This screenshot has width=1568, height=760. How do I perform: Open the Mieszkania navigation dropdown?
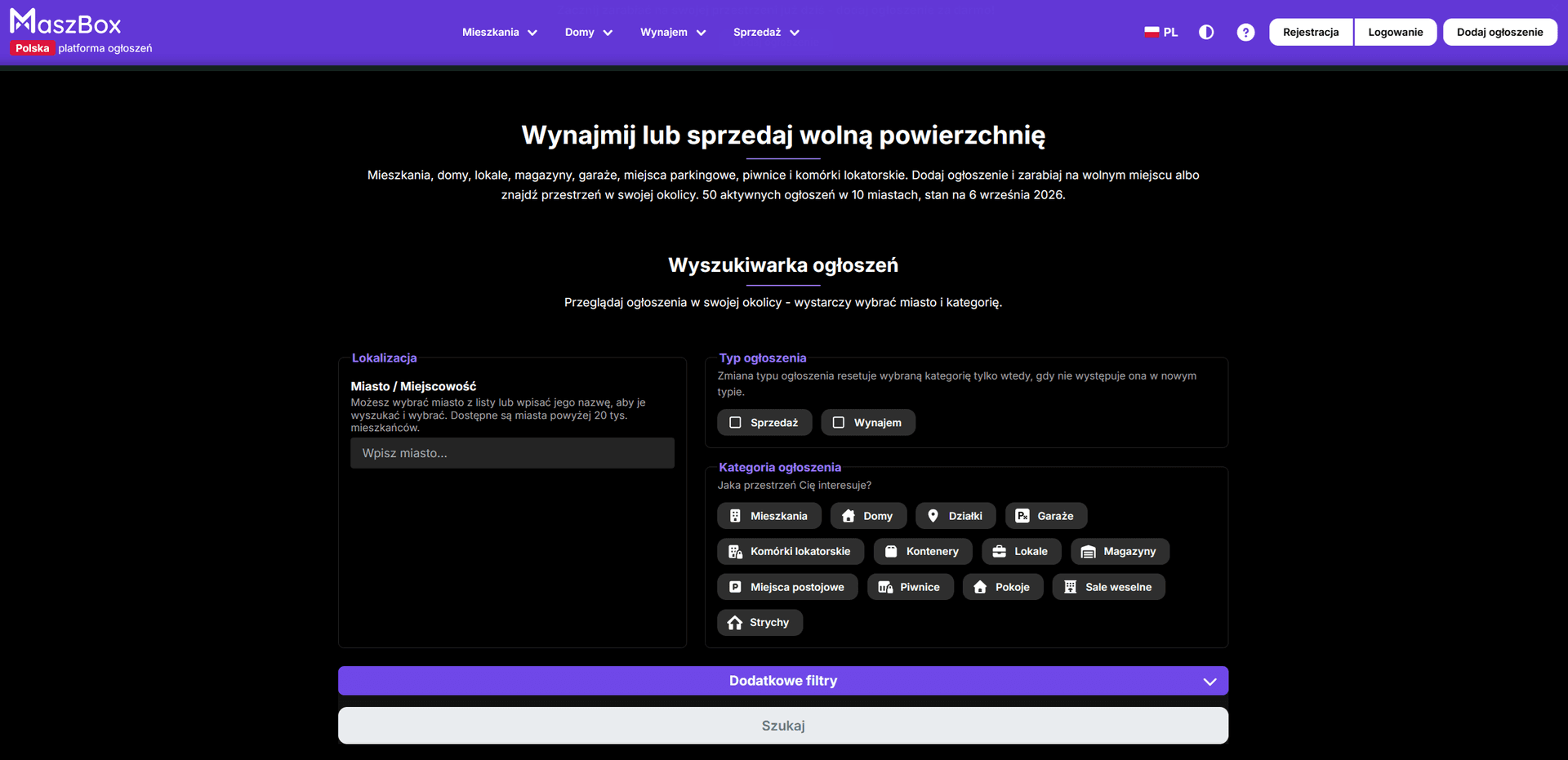pos(500,33)
